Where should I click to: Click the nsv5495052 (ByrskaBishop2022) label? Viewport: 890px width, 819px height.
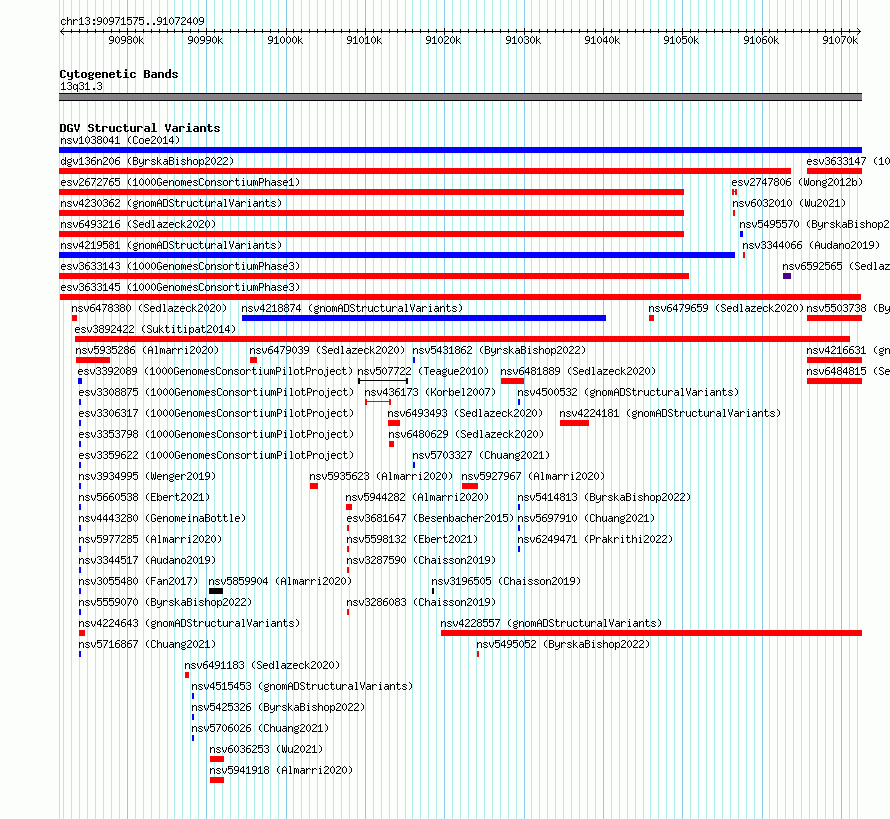[563, 644]
